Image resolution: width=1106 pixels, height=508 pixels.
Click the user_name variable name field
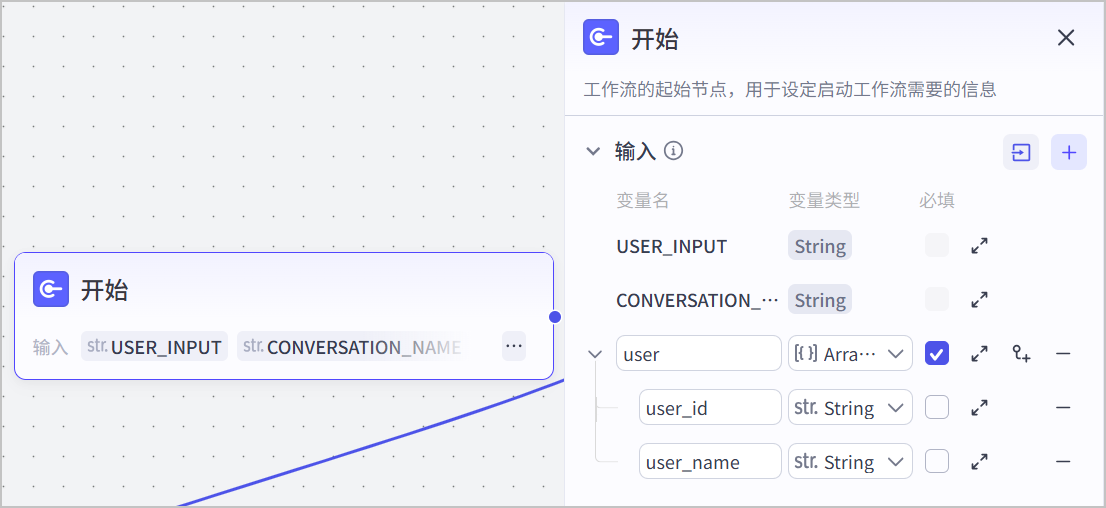pos(710,461)
